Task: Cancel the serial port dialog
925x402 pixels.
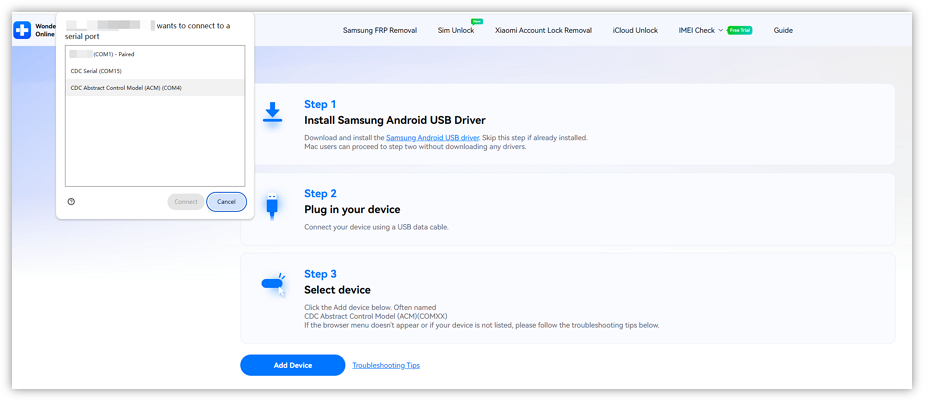Action: point(227,202)
